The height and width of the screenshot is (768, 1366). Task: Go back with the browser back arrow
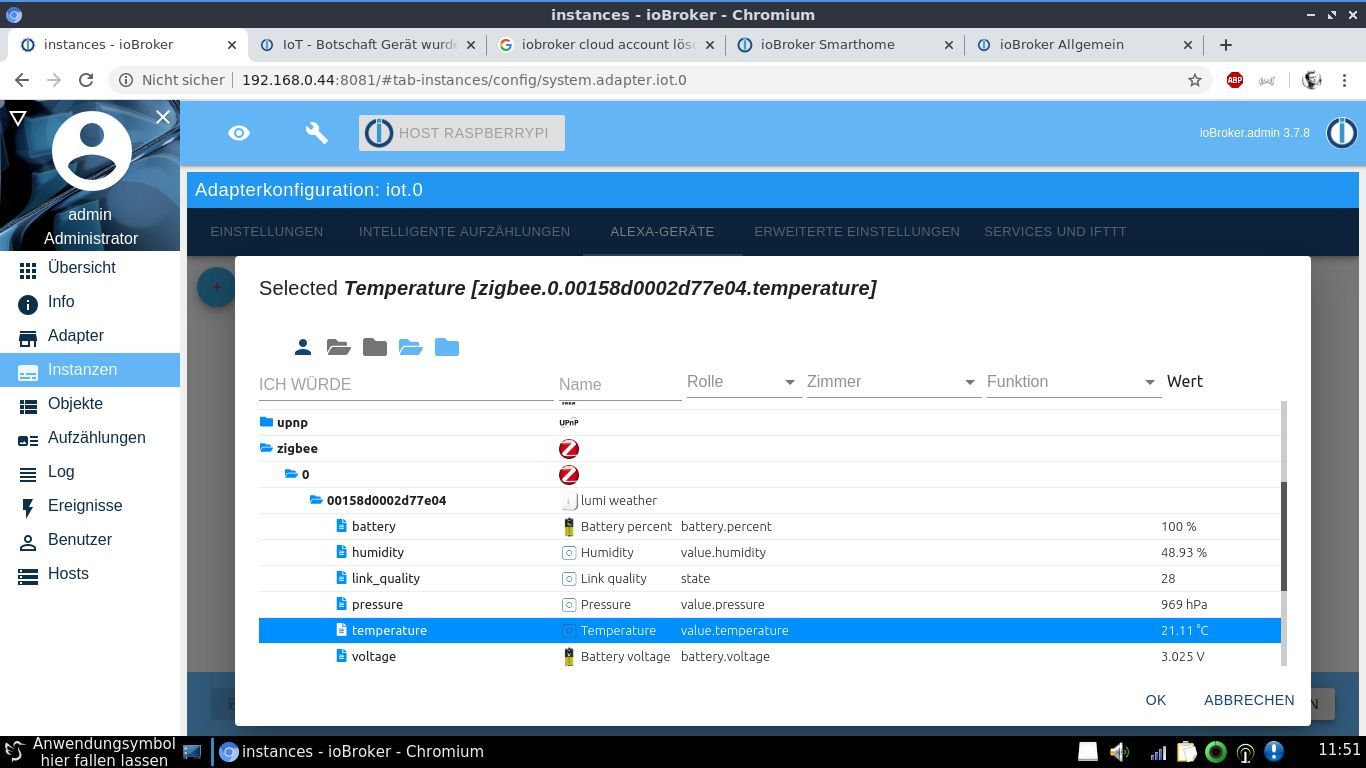click(x=22, y=80)
